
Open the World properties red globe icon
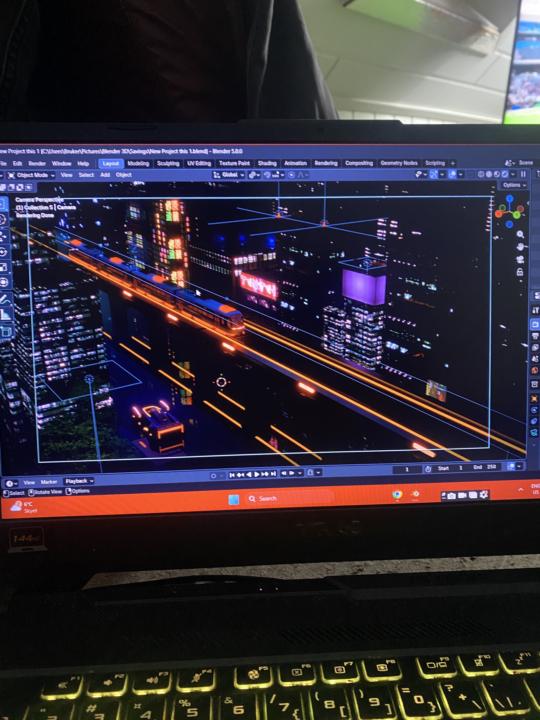click(x=534, y=370)
